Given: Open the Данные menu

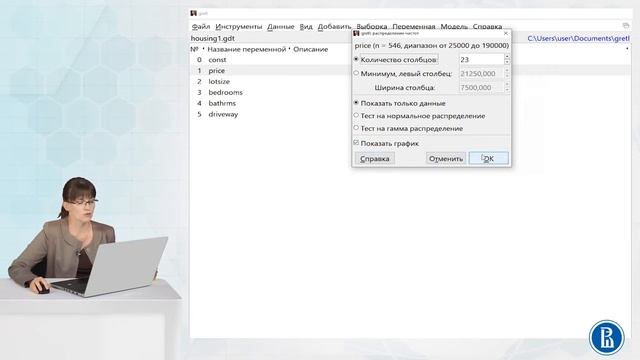Looking at the screenshot, I should click(281, 27).
